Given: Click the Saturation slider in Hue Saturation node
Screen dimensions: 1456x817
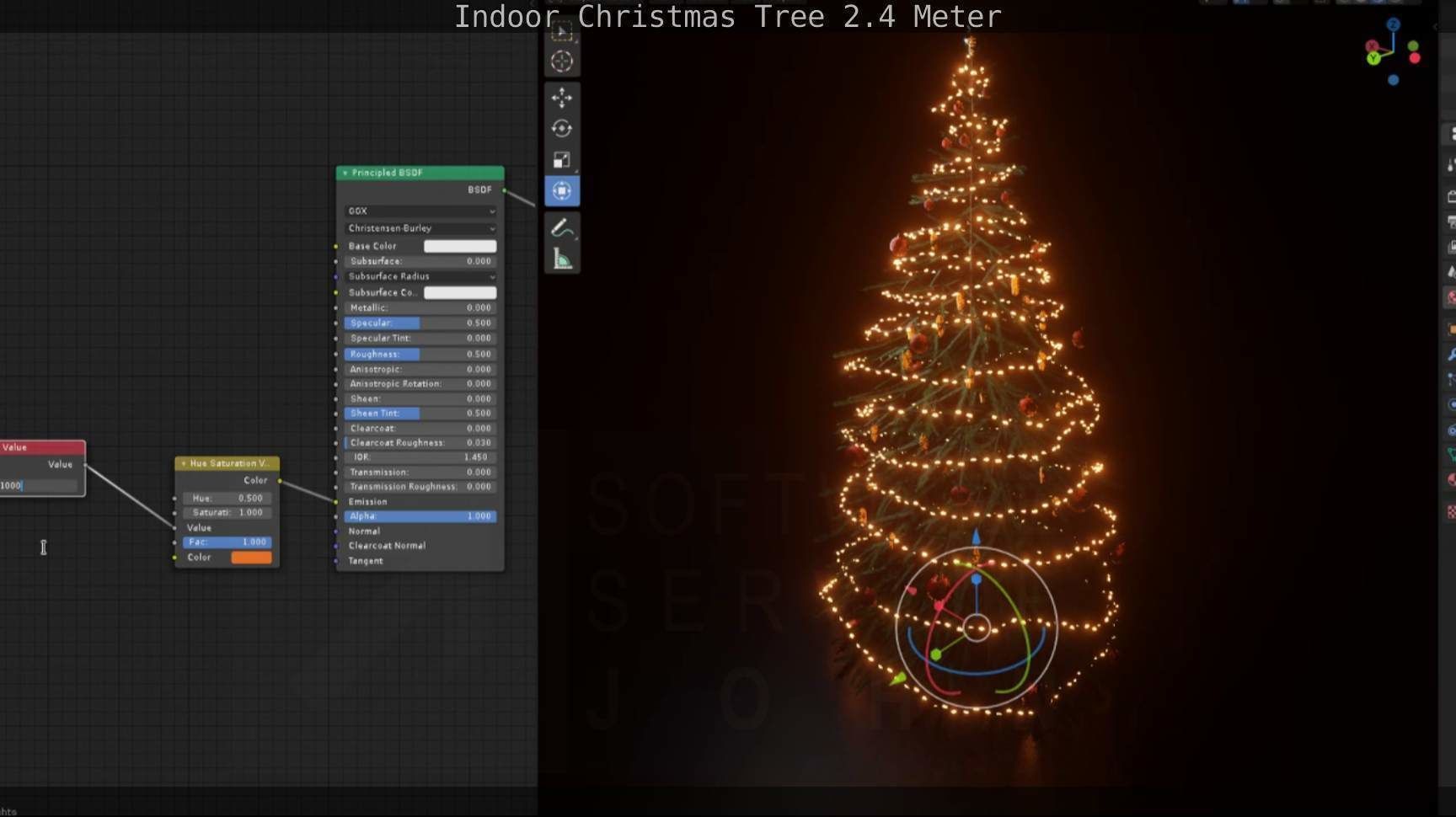Looking at the screenshot, I should [227, 513].
